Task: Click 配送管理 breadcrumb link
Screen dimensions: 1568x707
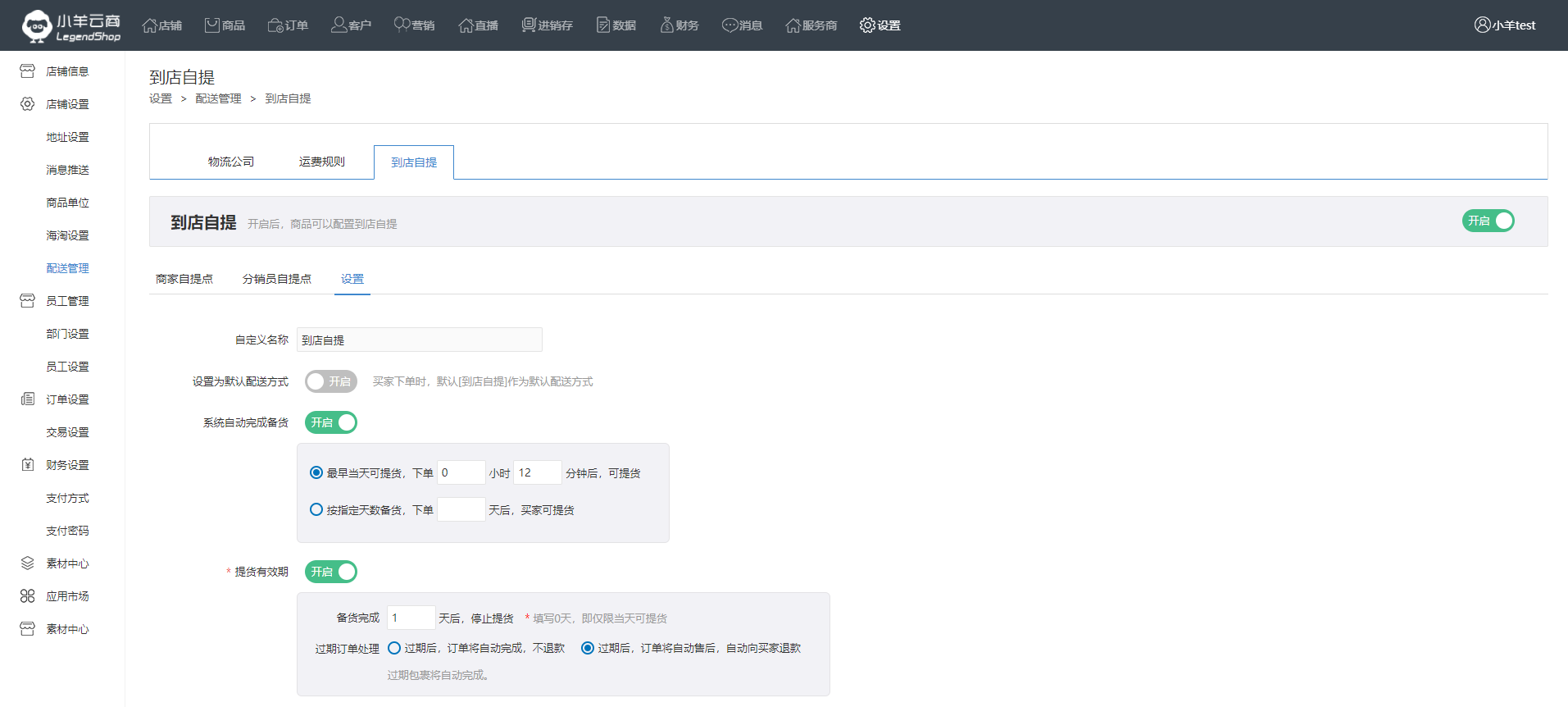Action: tap(218, 98)
